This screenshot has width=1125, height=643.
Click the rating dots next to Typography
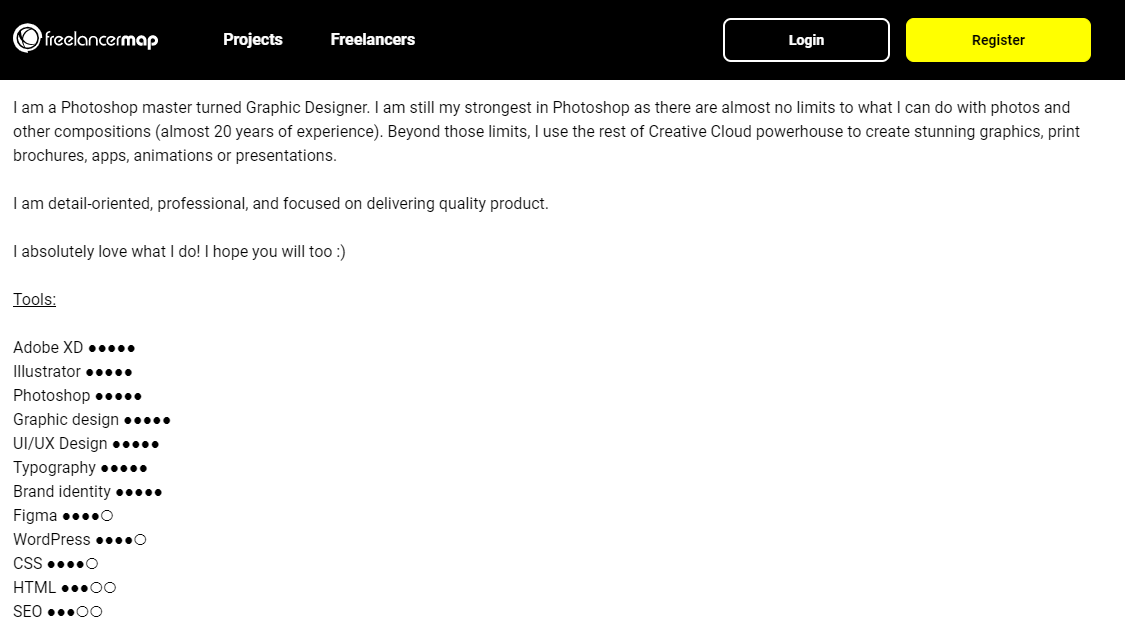tap(125, 467)
